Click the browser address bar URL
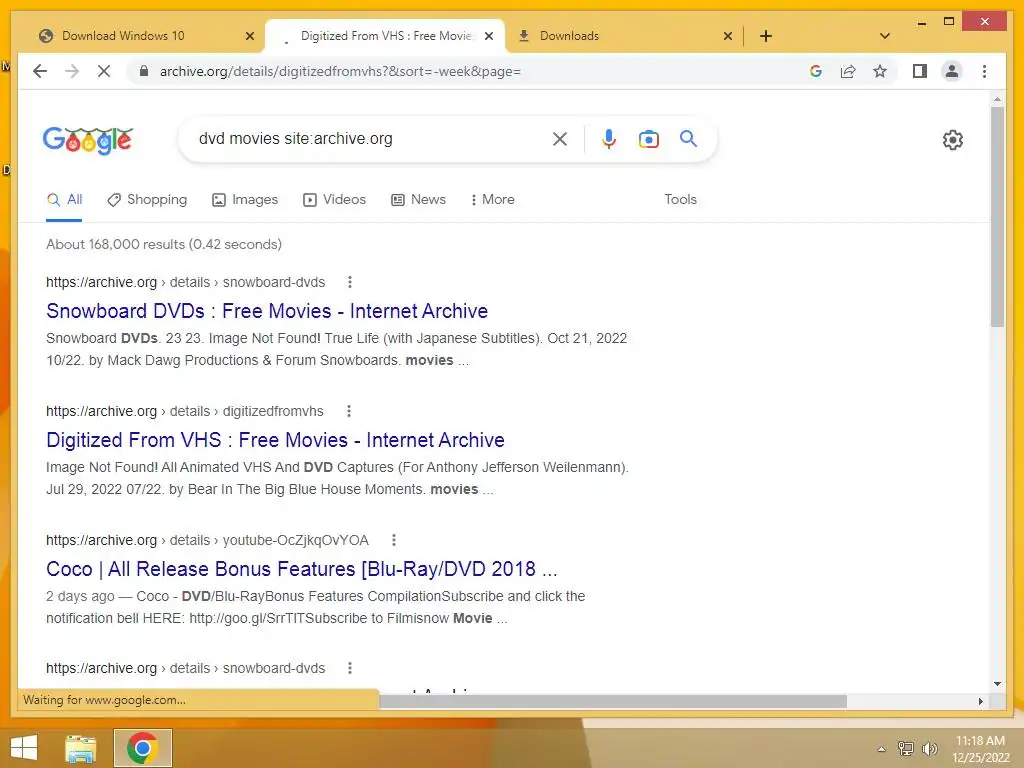1024x768 pixels. pyautogui.click(x=340, y=71)
